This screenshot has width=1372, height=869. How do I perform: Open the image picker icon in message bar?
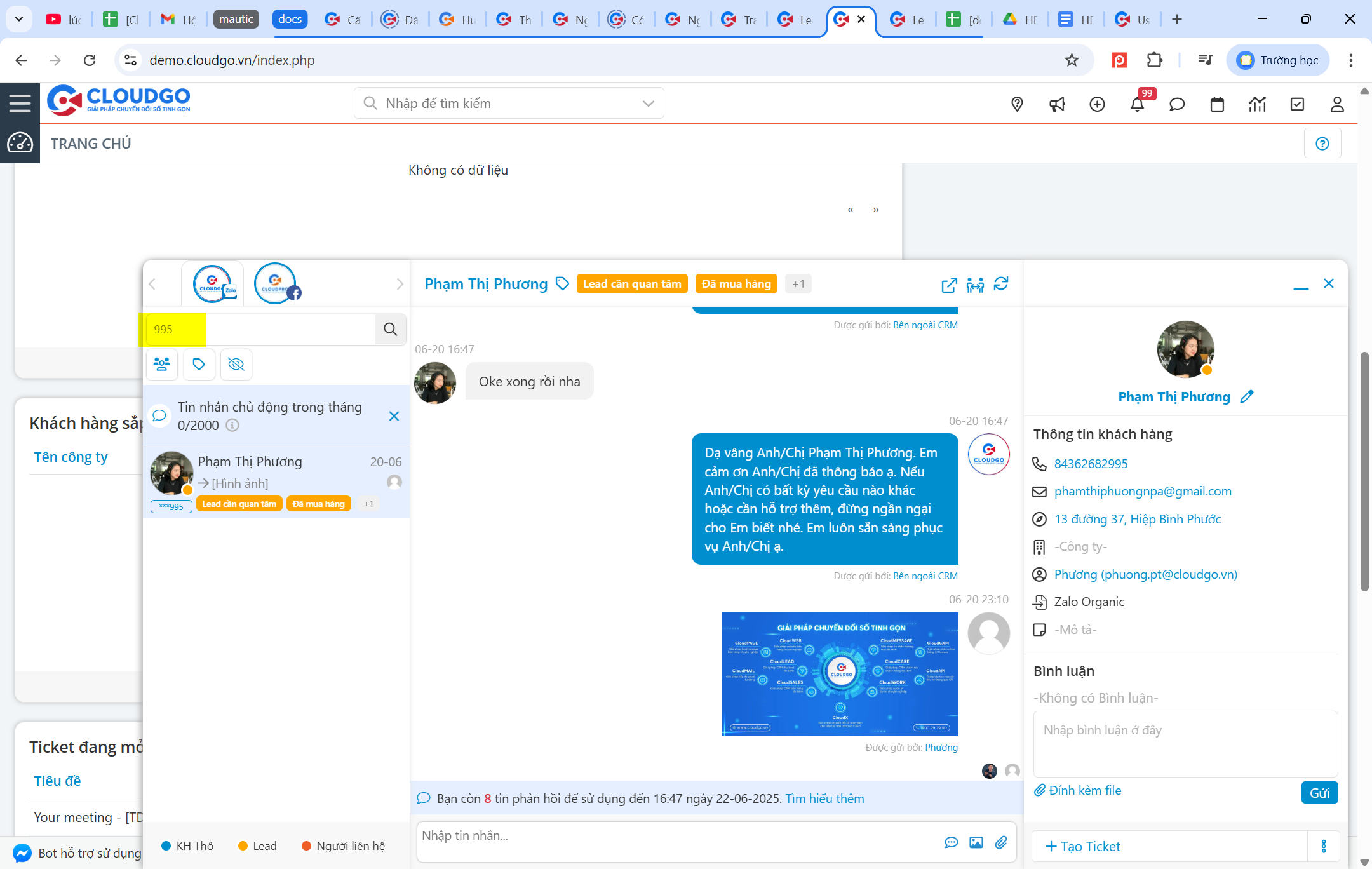(976, 842)
